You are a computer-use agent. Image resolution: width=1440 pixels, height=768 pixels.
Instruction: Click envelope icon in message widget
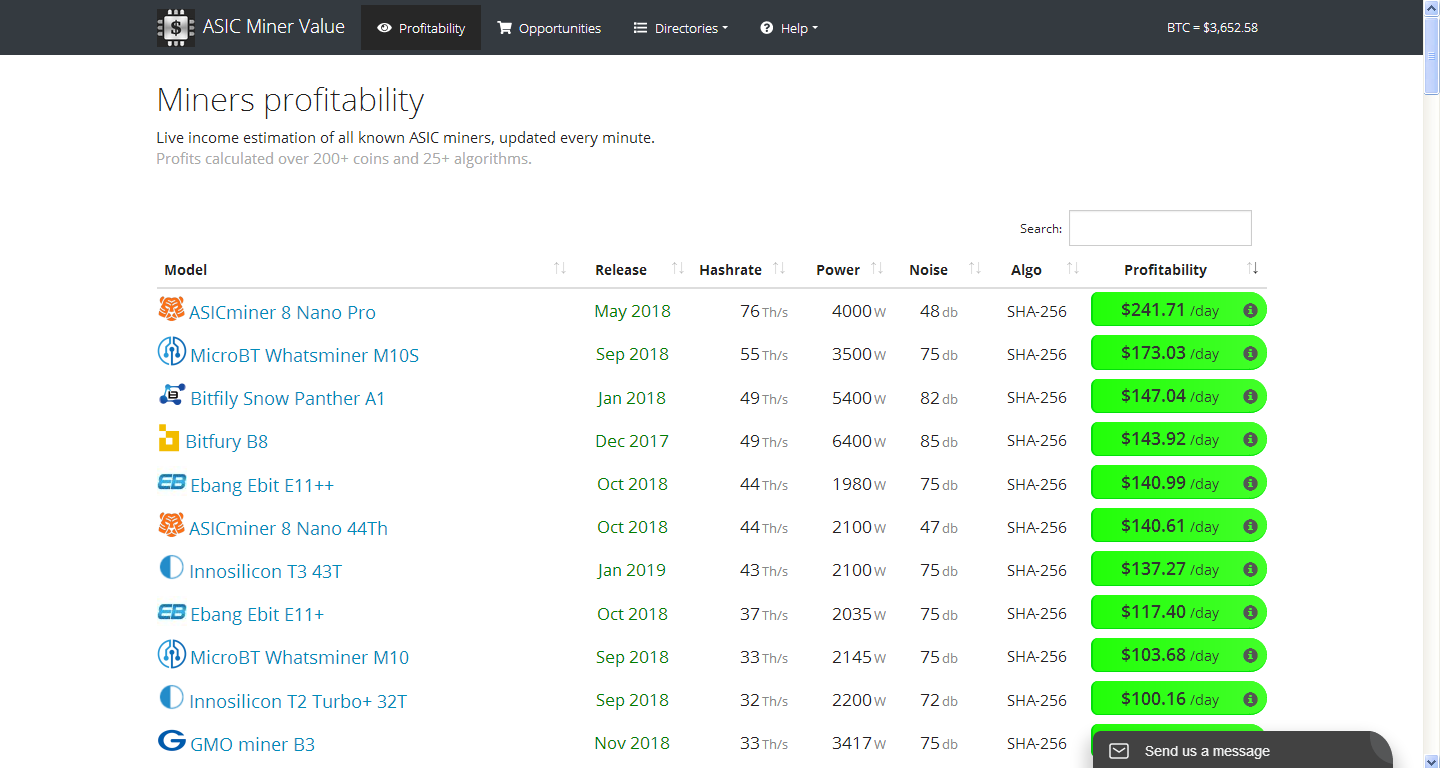pyautogui.click(x=1119, y=751)
